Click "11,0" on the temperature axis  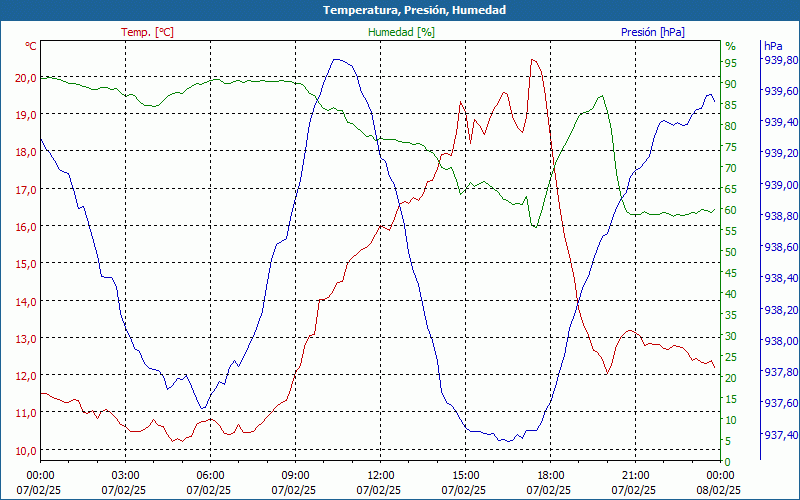click(x=26, y=413)
